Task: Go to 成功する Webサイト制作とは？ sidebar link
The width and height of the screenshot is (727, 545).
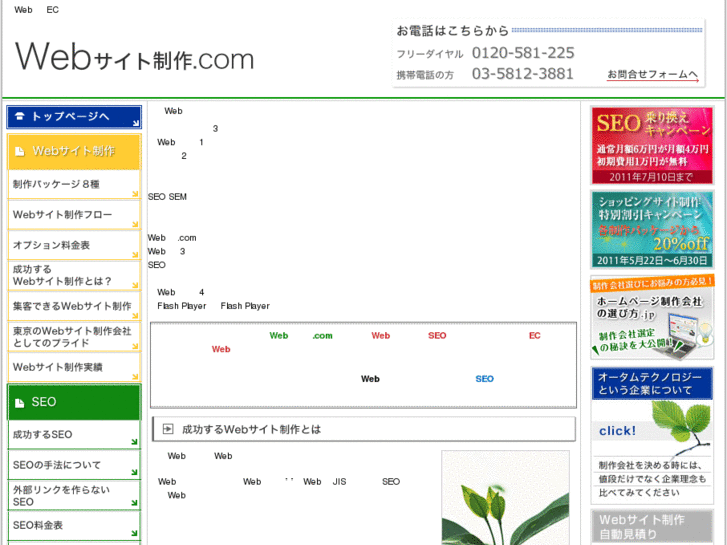Action: (x=74, y=276)
